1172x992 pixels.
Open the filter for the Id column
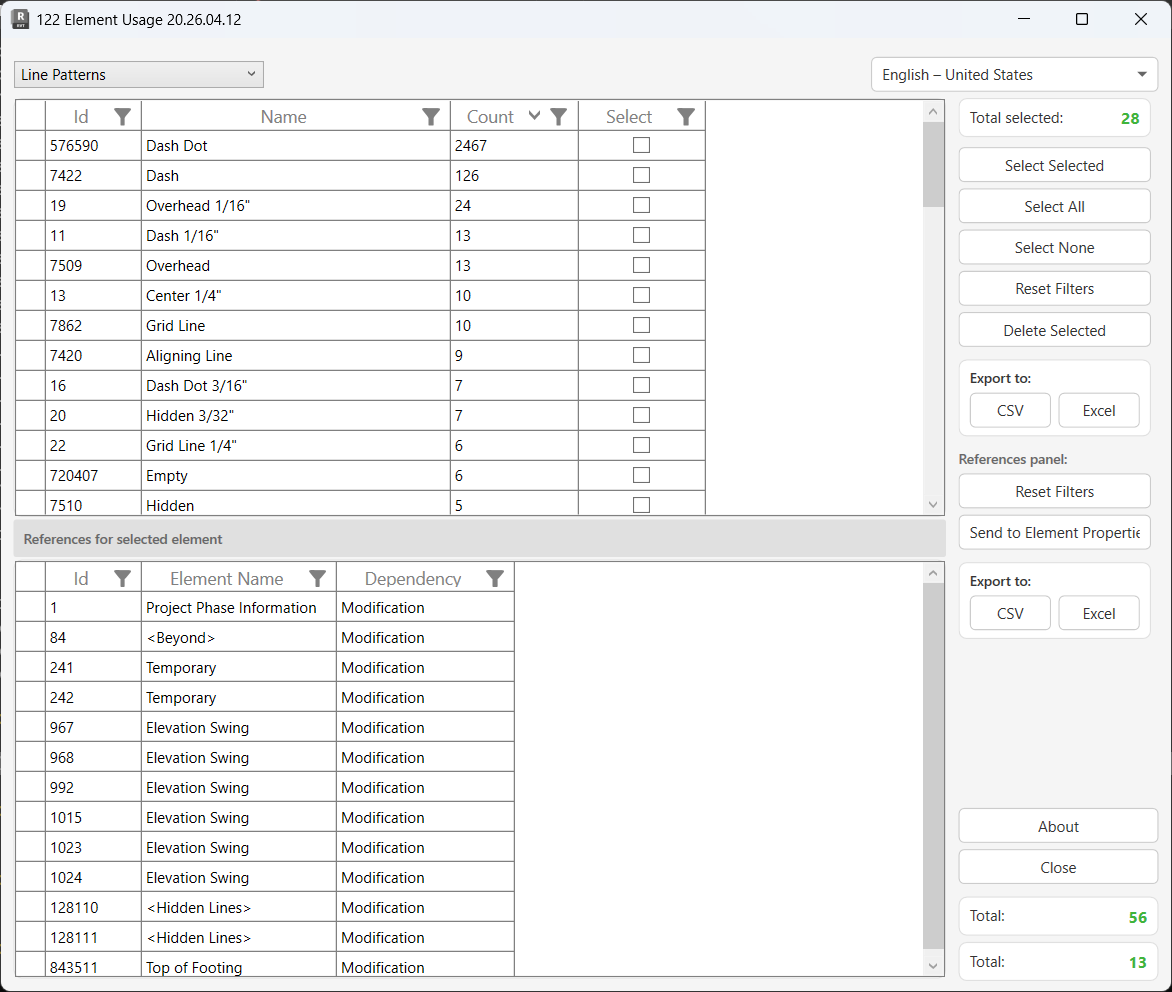coord(122,117)
